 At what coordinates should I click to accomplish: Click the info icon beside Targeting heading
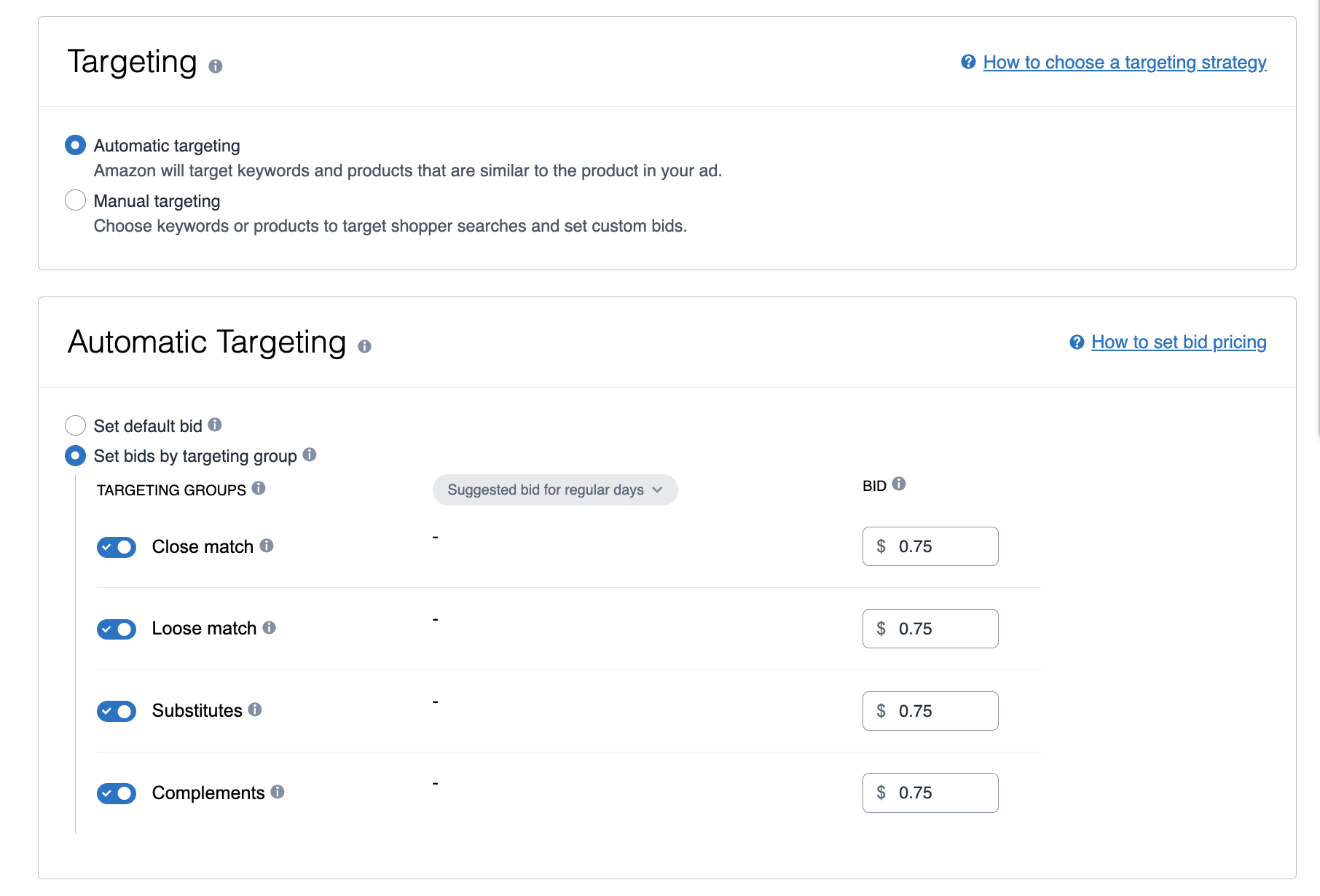[215, 66]
